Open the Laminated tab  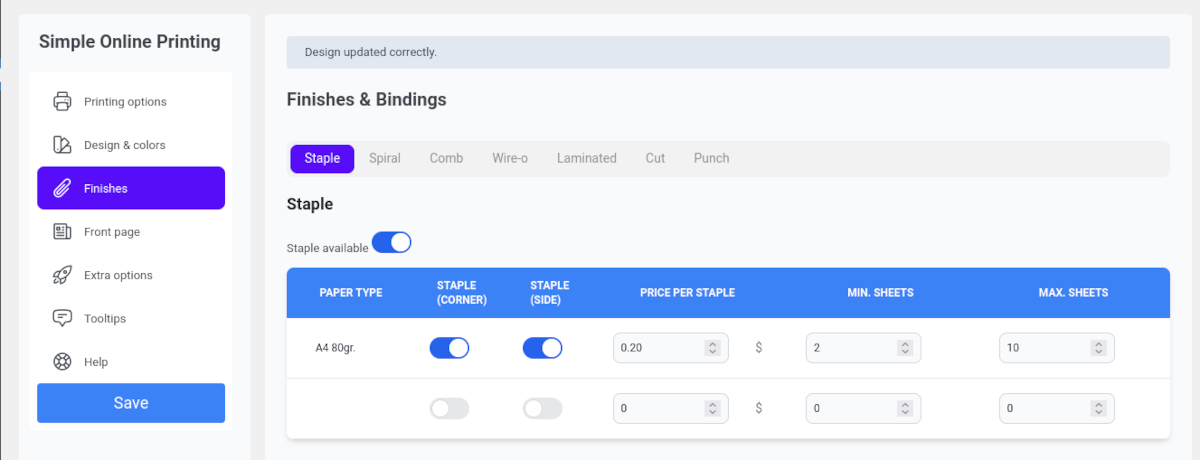[x=587, y=158]
